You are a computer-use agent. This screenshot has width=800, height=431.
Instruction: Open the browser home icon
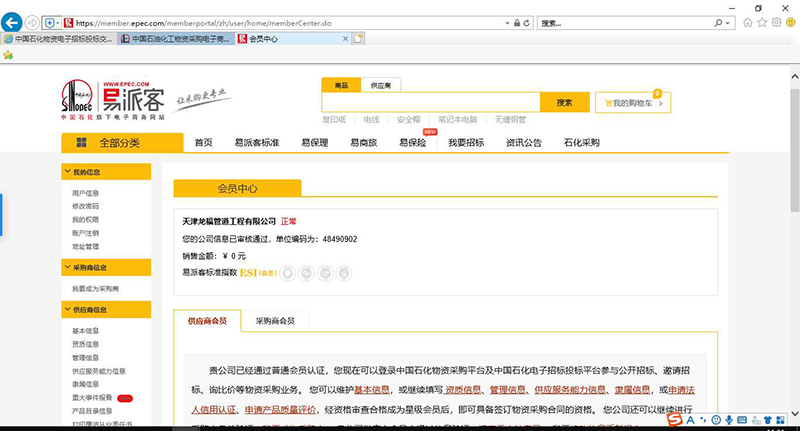[747, 22]
